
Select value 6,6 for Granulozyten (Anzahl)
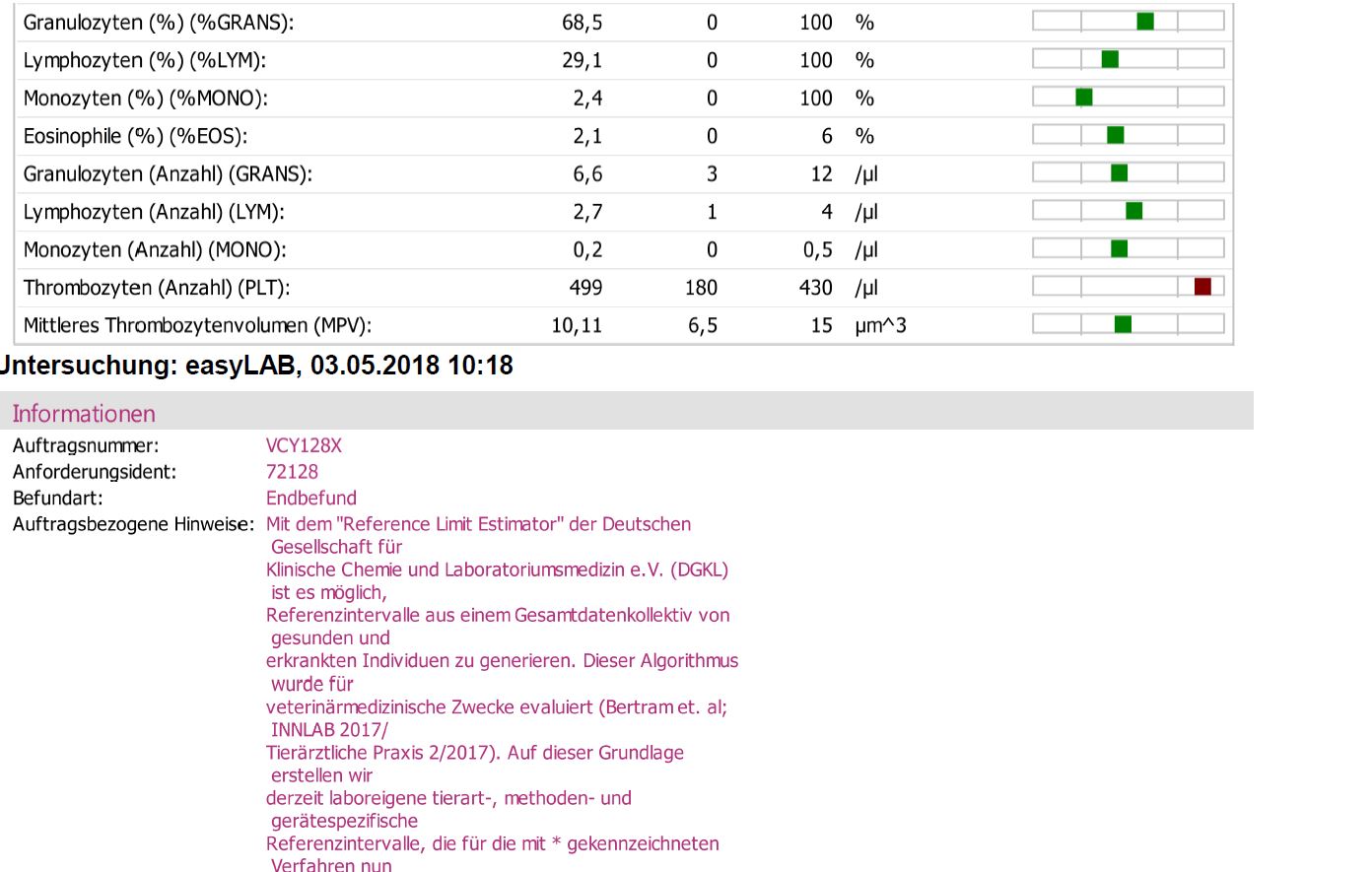point(588,174)
